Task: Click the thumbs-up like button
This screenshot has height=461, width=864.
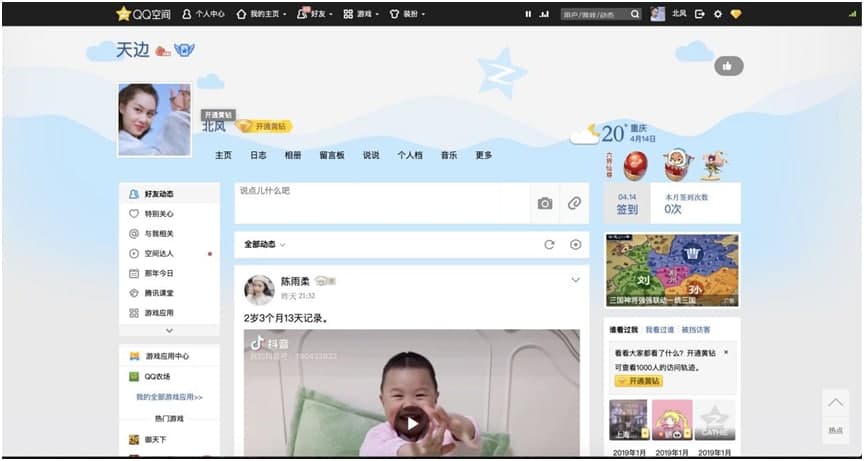Action: 728,66
